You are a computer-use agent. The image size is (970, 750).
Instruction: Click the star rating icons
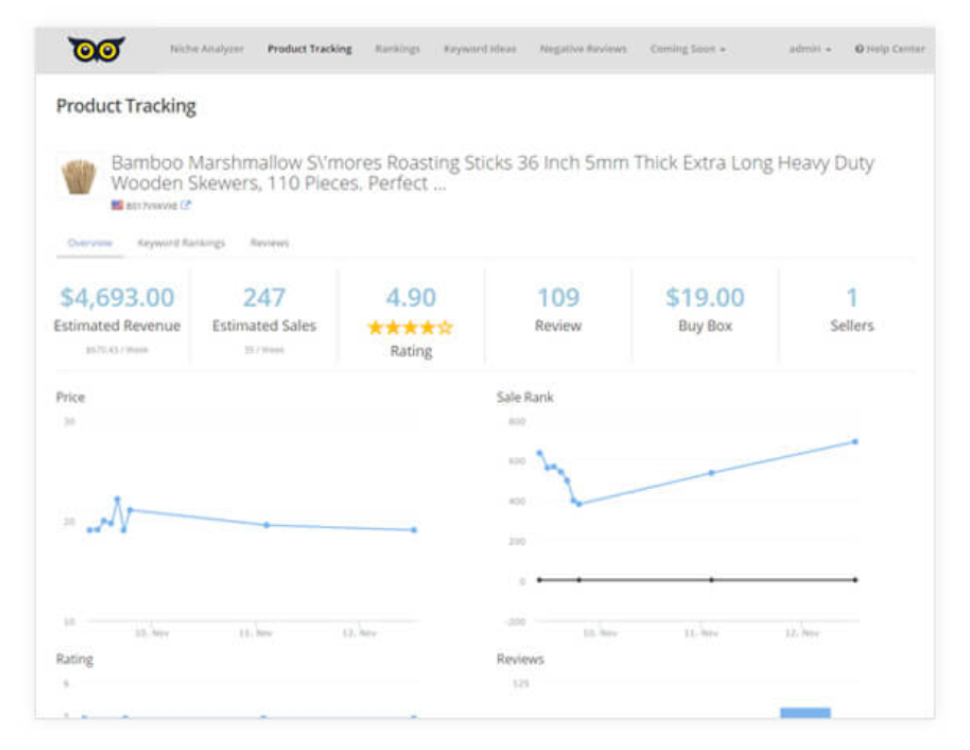tap(411, 327)
